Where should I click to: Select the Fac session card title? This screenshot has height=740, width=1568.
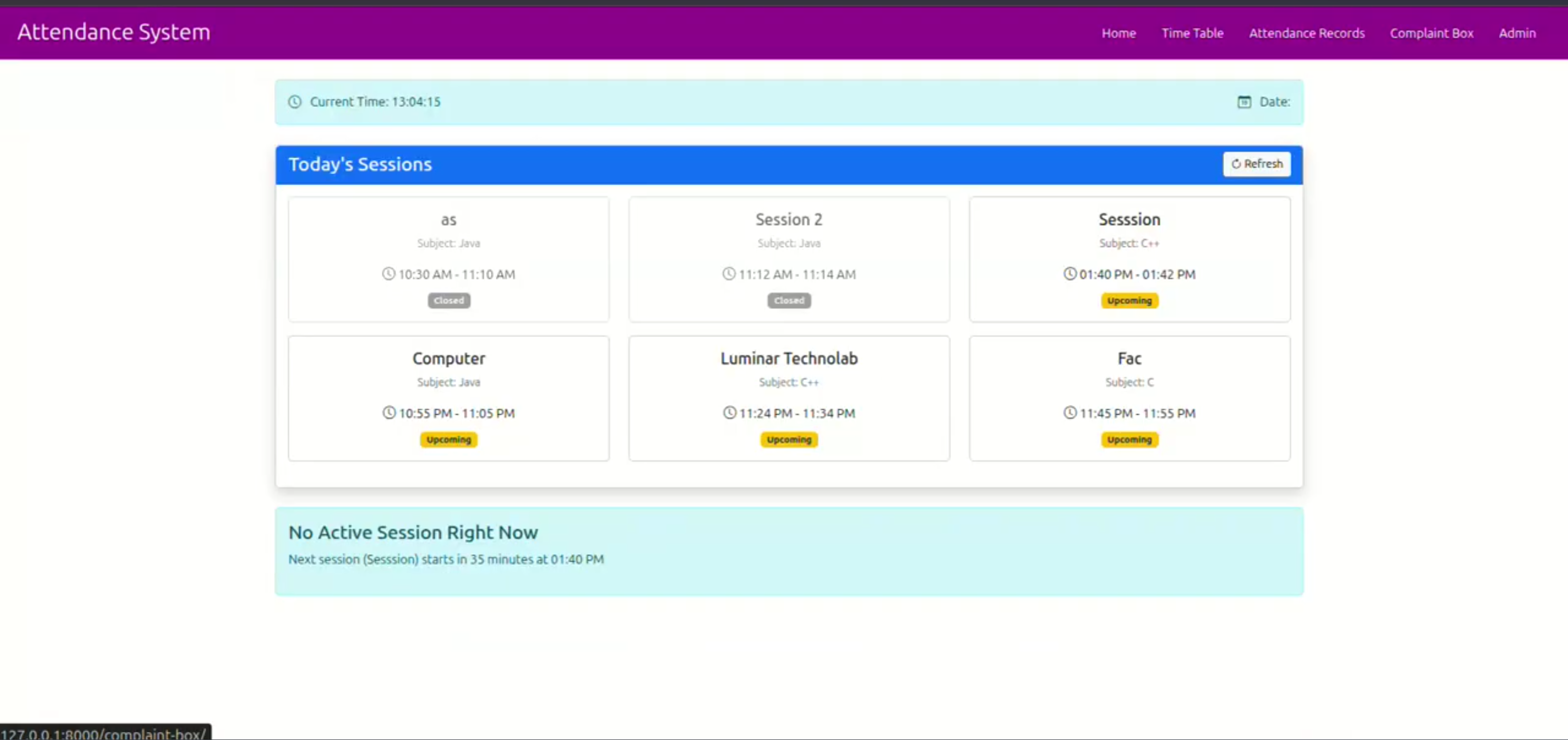pos(1129,358)
